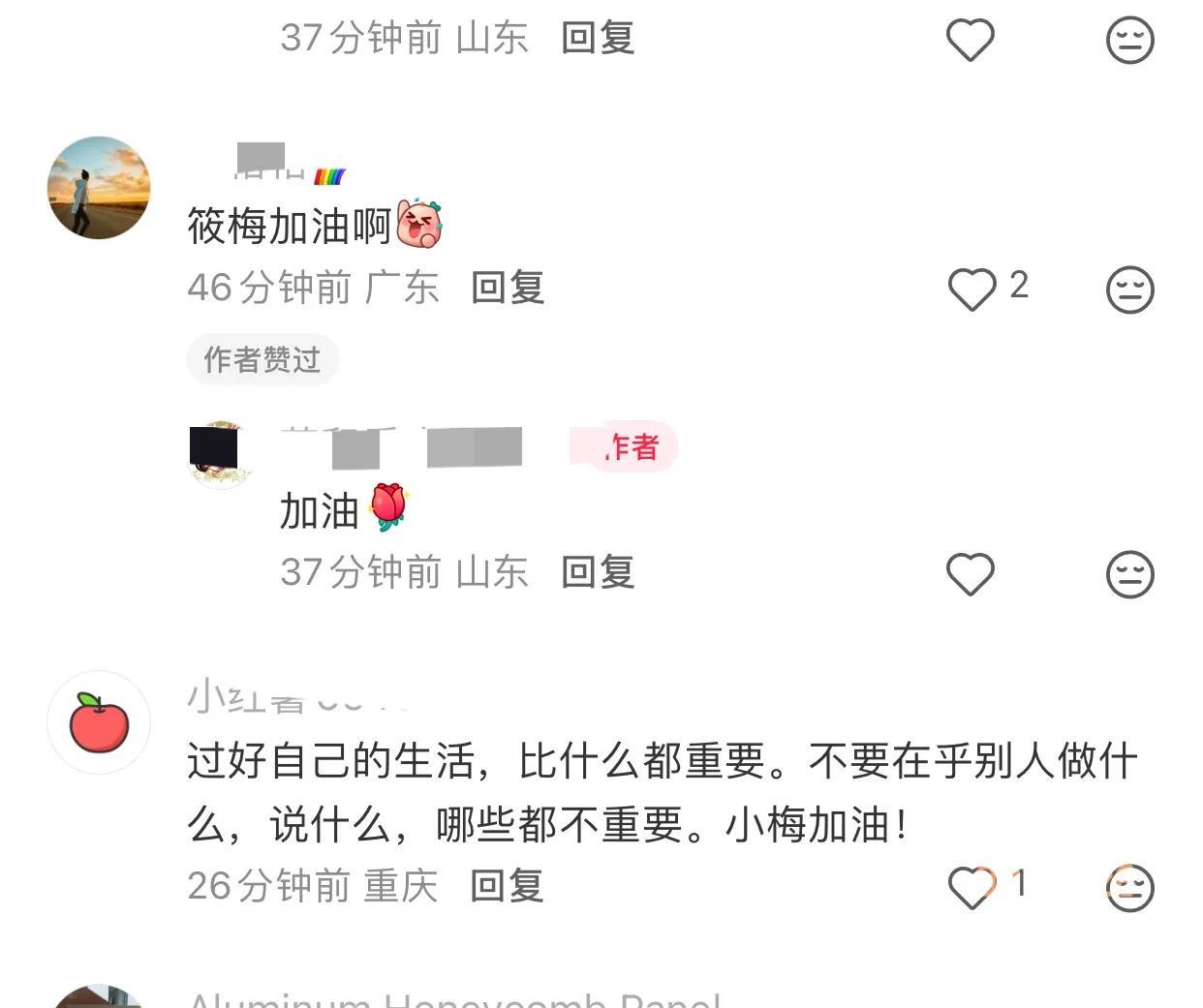The height and width of the screenshot is (1008, 1203).
Task: Tap the heart on the 重庆 comment
Action: tap(971, 887)
